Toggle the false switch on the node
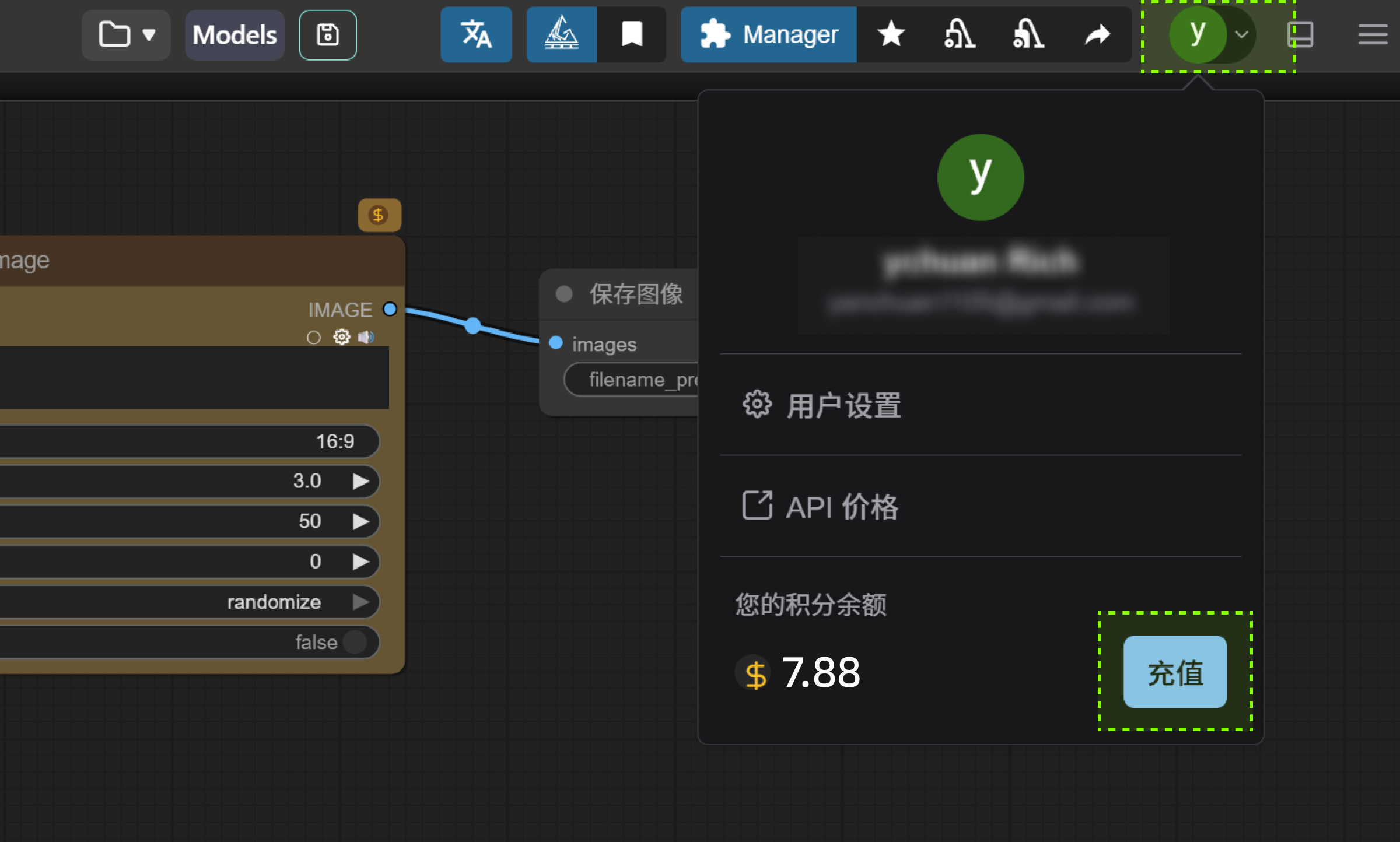 click(355, 642)
